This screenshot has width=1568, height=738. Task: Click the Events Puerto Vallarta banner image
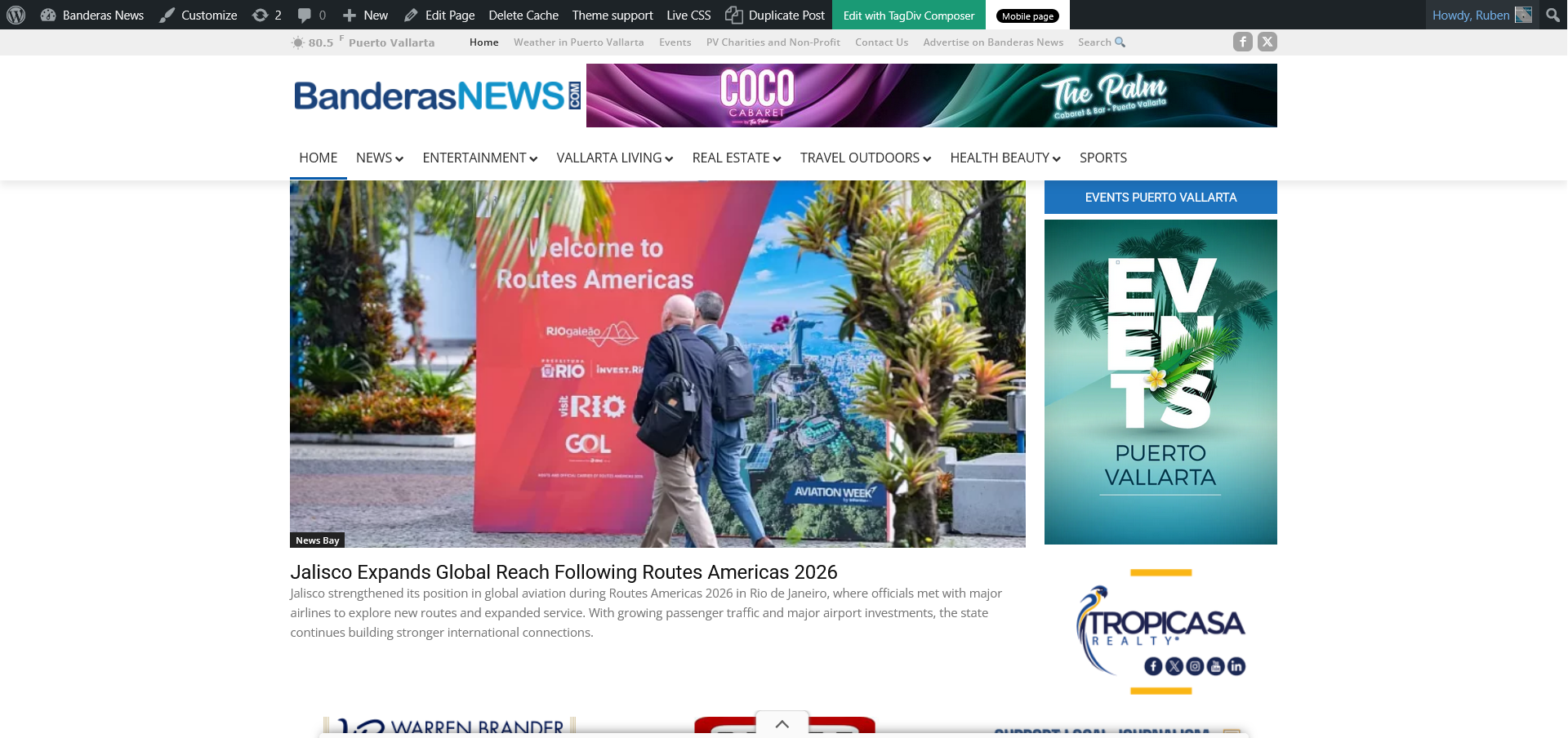[x=1160, y=381]
